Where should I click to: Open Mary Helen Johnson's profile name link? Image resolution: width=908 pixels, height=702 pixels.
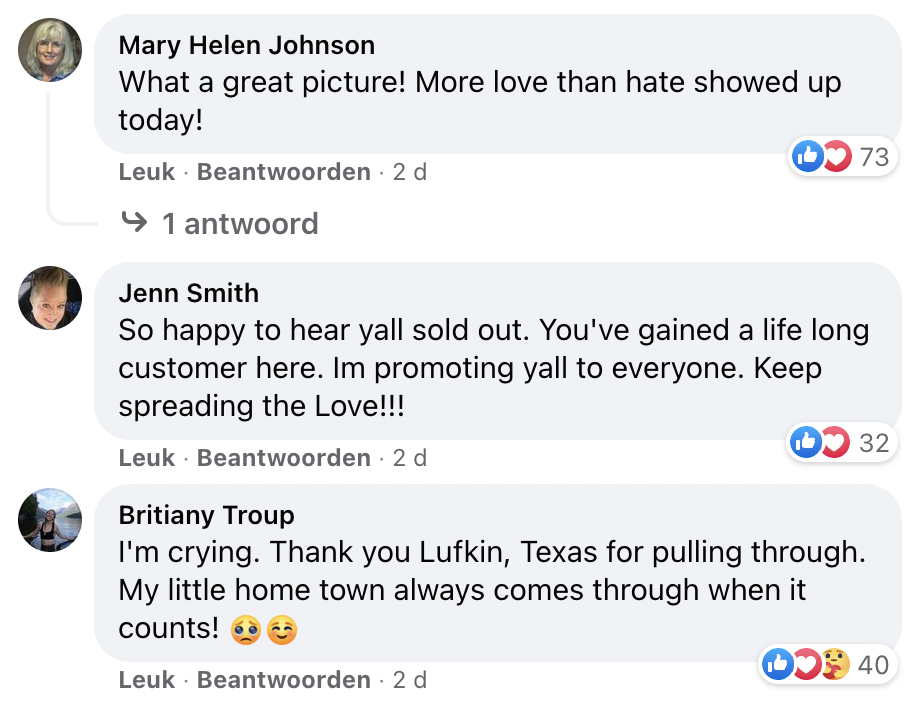247,45
